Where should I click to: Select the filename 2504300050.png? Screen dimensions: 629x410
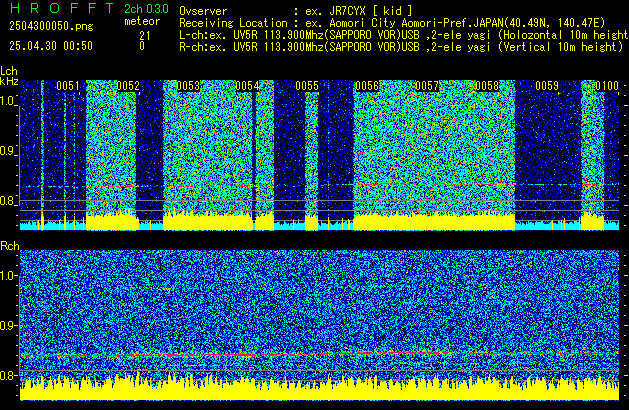(51, 26)
